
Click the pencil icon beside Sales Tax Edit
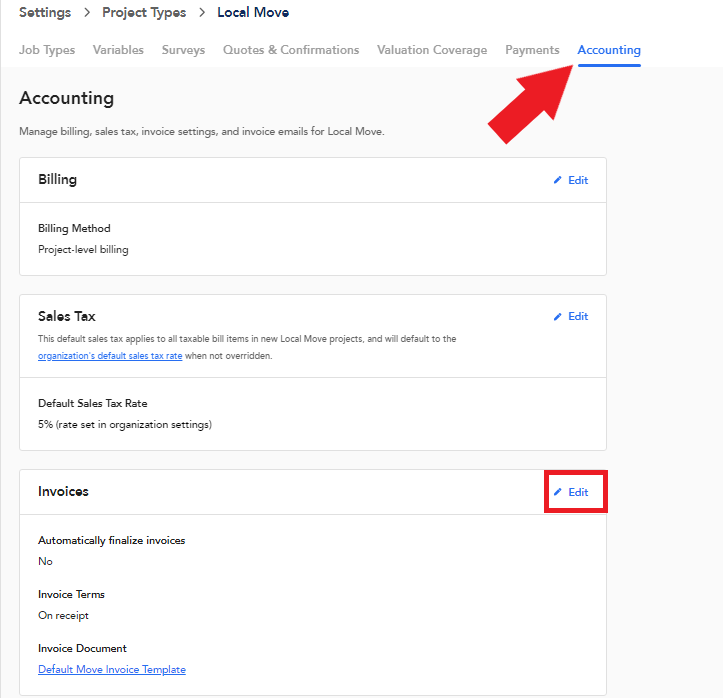point(557,316)
